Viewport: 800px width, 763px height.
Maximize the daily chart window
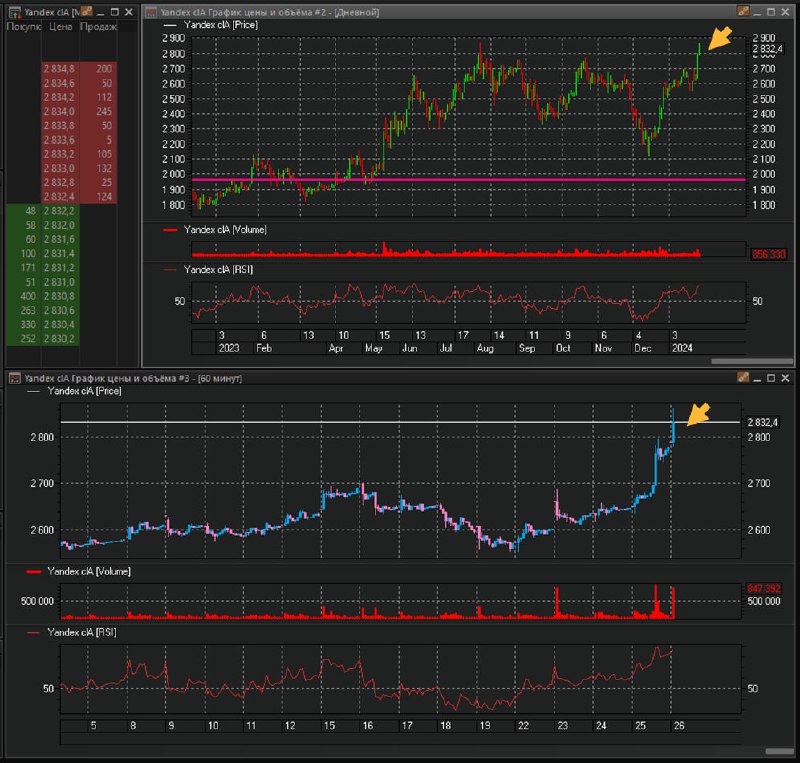click(x=771, y=12)
